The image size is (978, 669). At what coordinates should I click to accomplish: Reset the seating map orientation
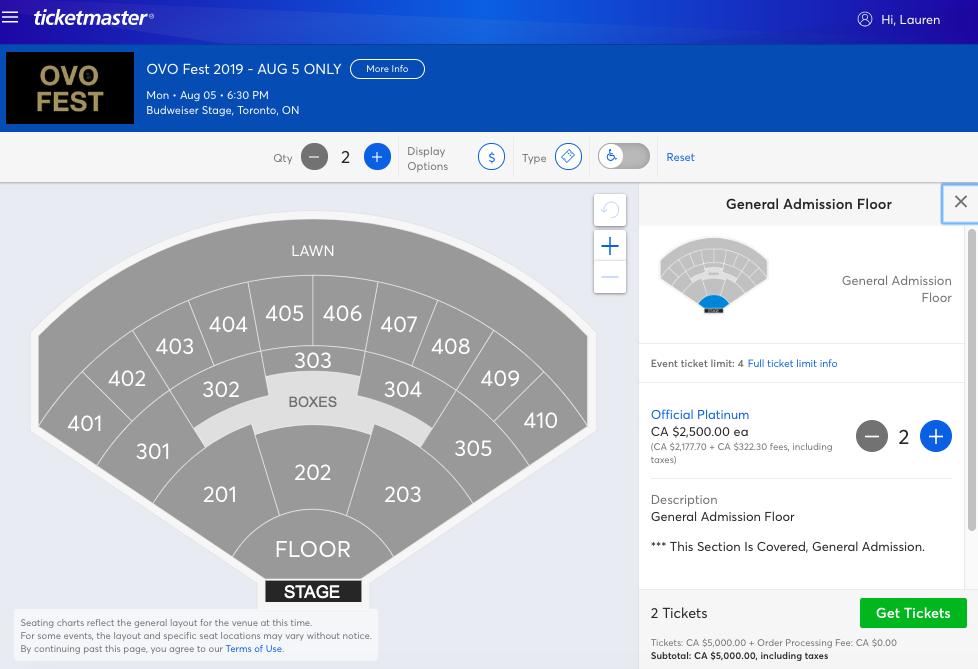click(610, 210)
